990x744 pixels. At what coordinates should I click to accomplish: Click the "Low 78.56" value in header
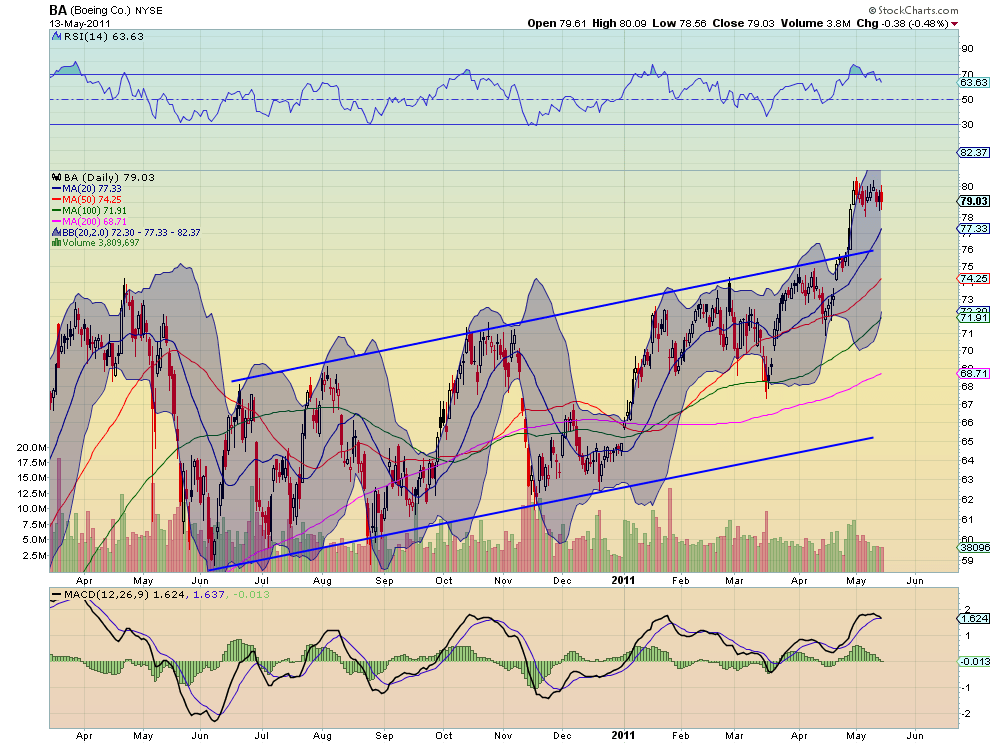coord(679,23)
